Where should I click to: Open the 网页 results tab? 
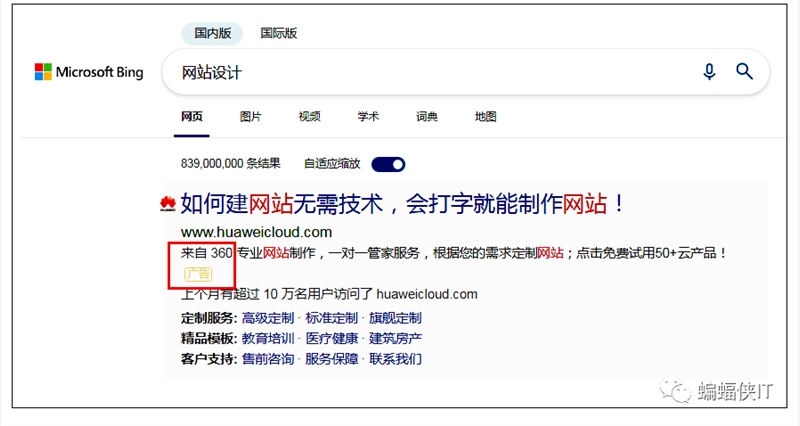[x=192, y=117]
